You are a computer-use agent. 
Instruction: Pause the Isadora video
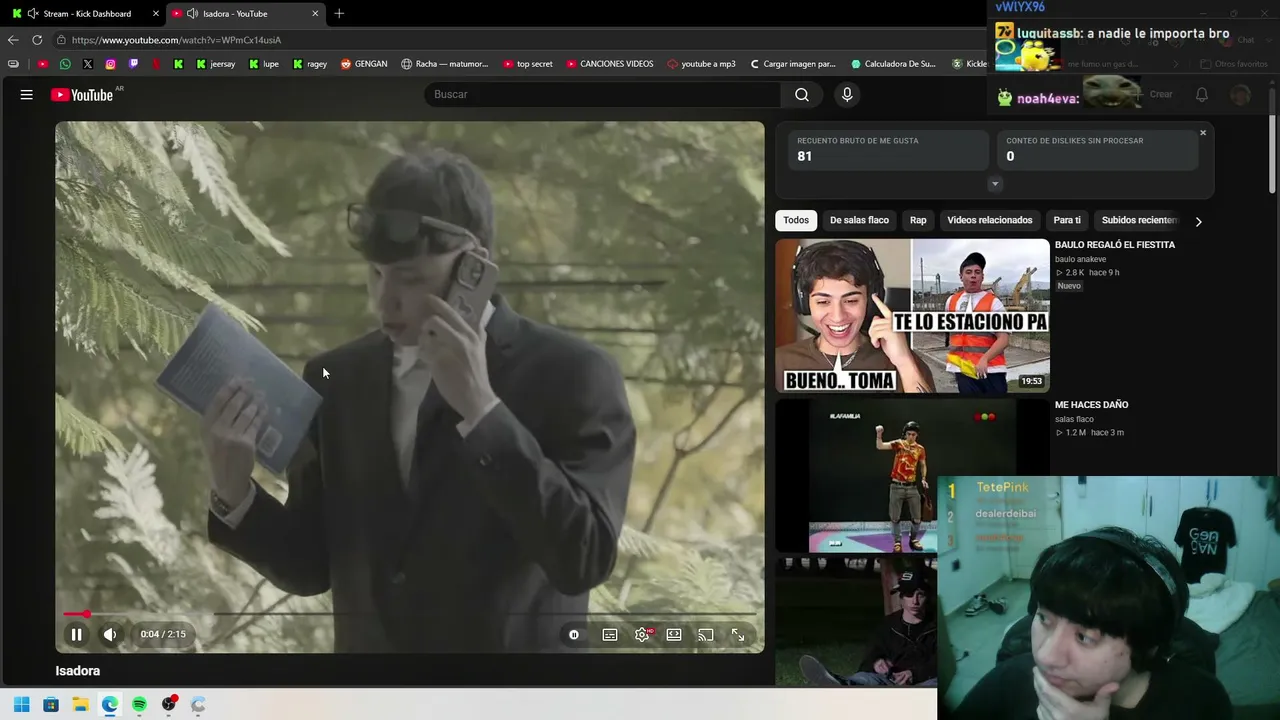click(76, 634)
